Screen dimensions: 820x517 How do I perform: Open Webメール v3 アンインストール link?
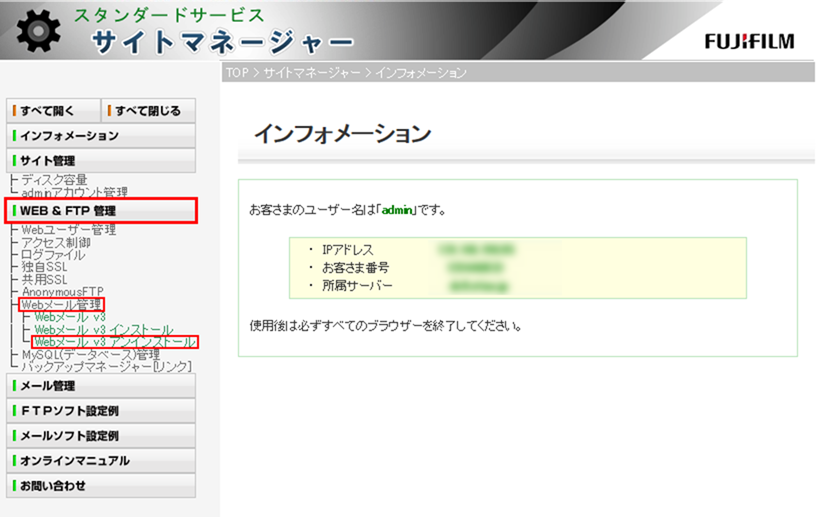(115, 342)
